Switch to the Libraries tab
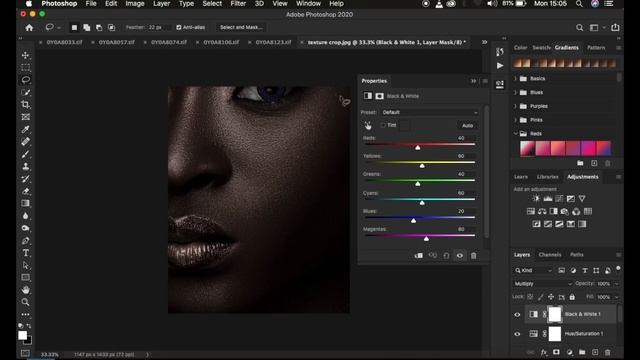 tap(547, 177)
